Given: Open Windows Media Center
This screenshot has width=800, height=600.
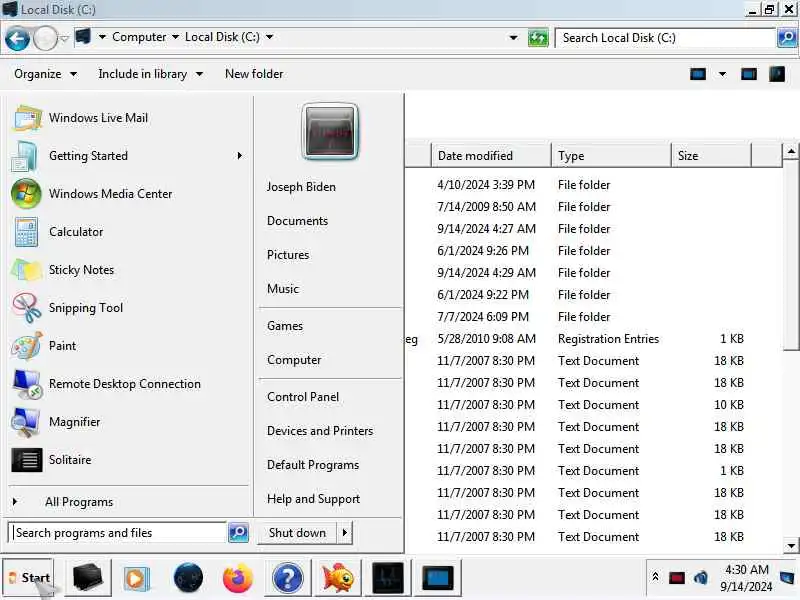Looking at the screenshot, I should click(x=128, y=194).
